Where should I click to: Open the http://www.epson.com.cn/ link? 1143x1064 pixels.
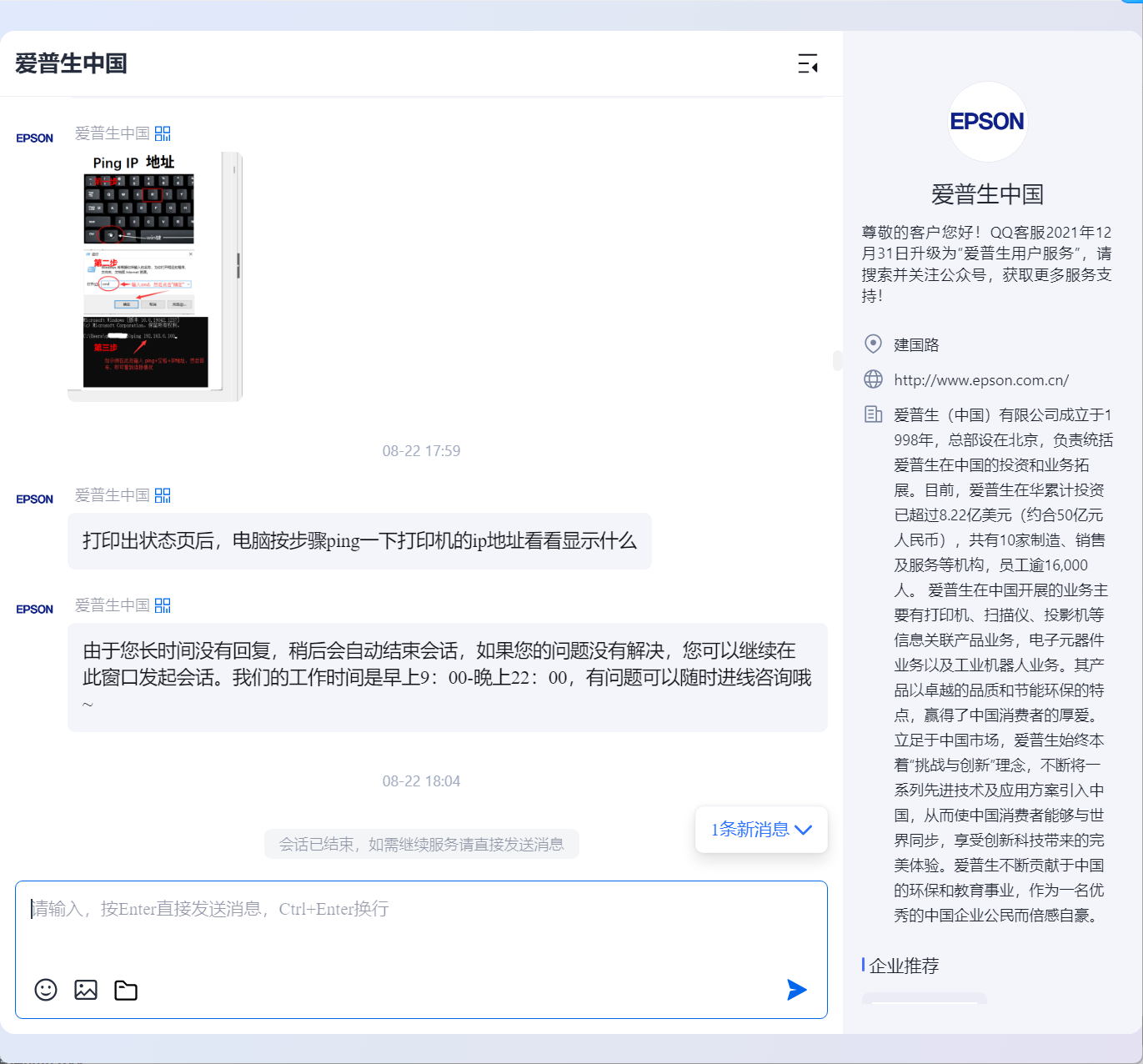tap(981, 380)
